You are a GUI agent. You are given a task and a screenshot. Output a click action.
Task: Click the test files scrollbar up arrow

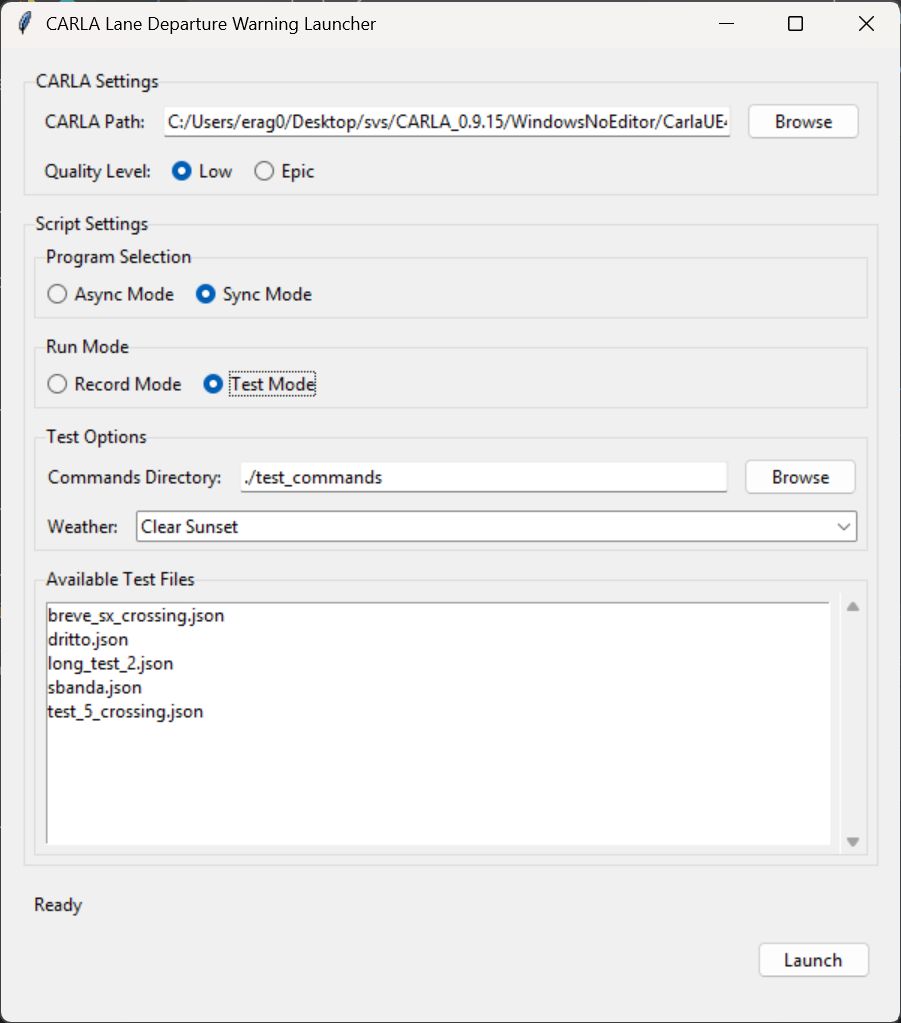tap(853, 607)
